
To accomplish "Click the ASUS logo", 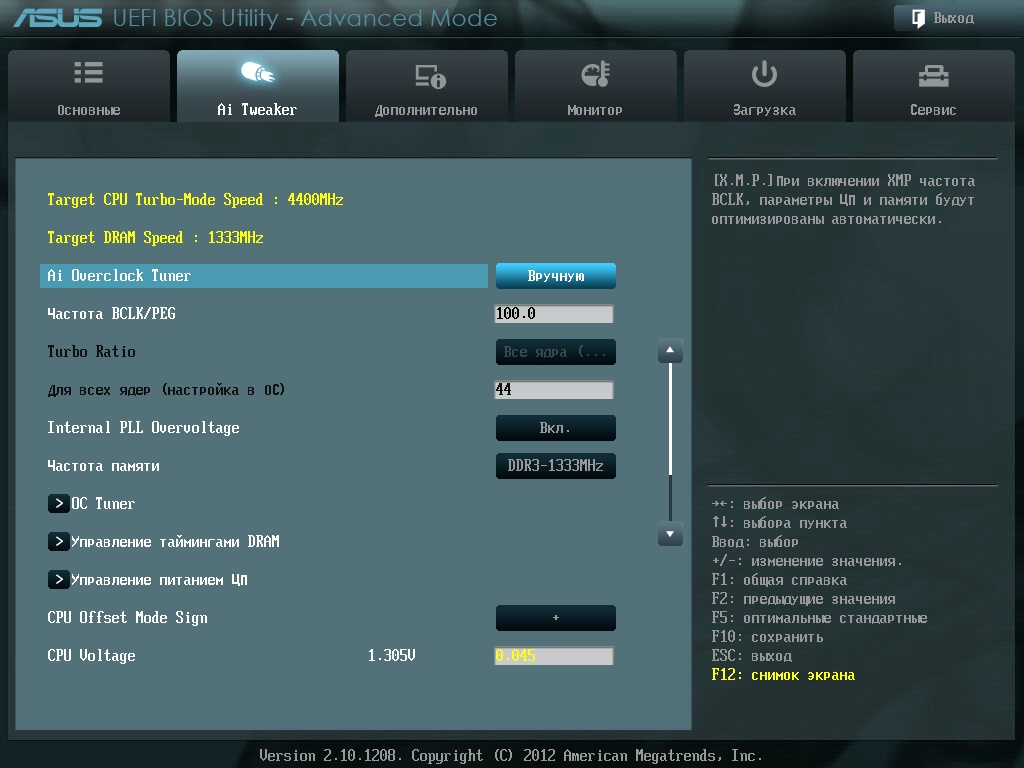I will 58,18.
